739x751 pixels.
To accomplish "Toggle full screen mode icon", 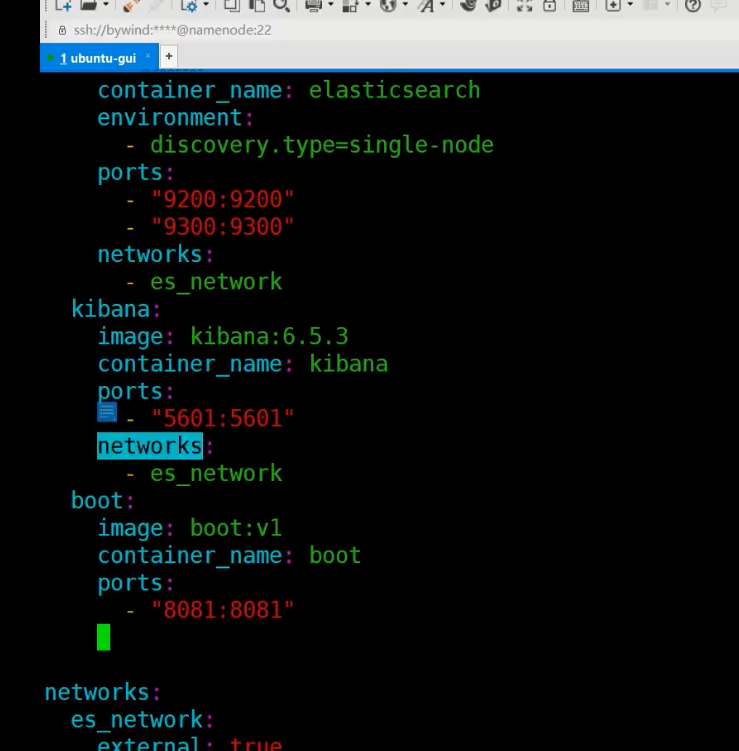I will 524,5.
